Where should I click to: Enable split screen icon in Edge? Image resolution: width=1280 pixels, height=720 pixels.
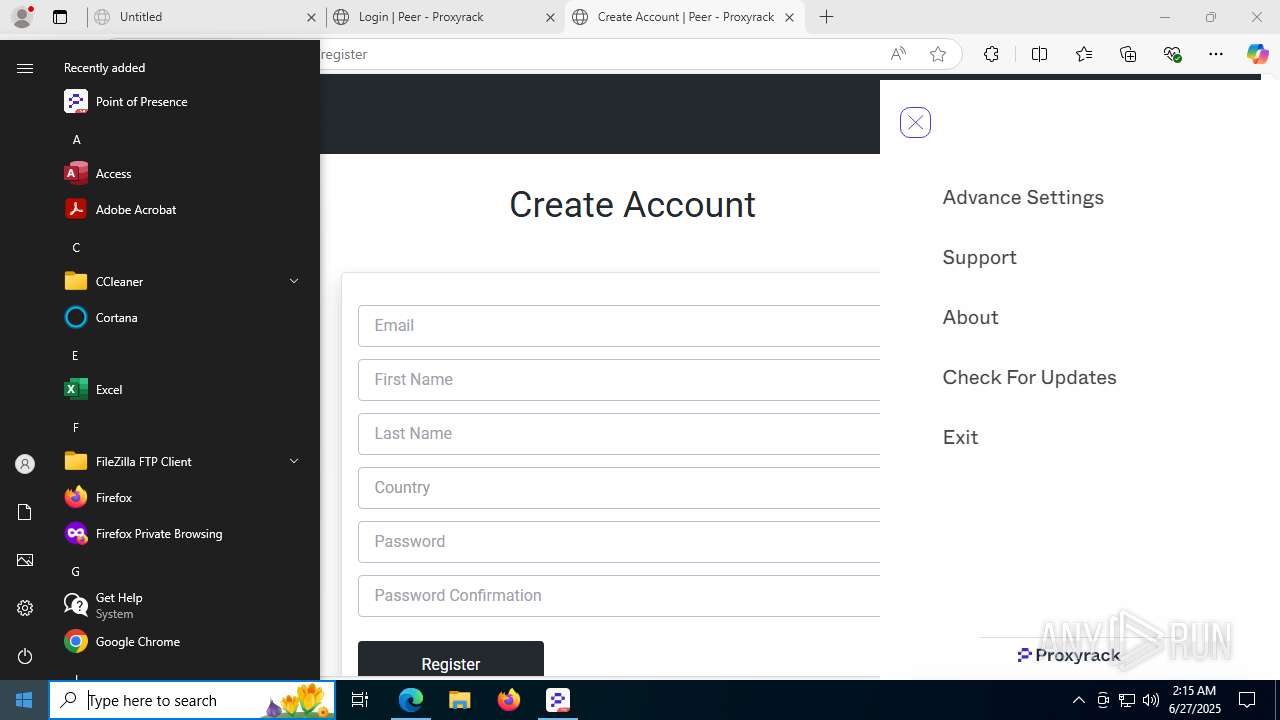1039,54
